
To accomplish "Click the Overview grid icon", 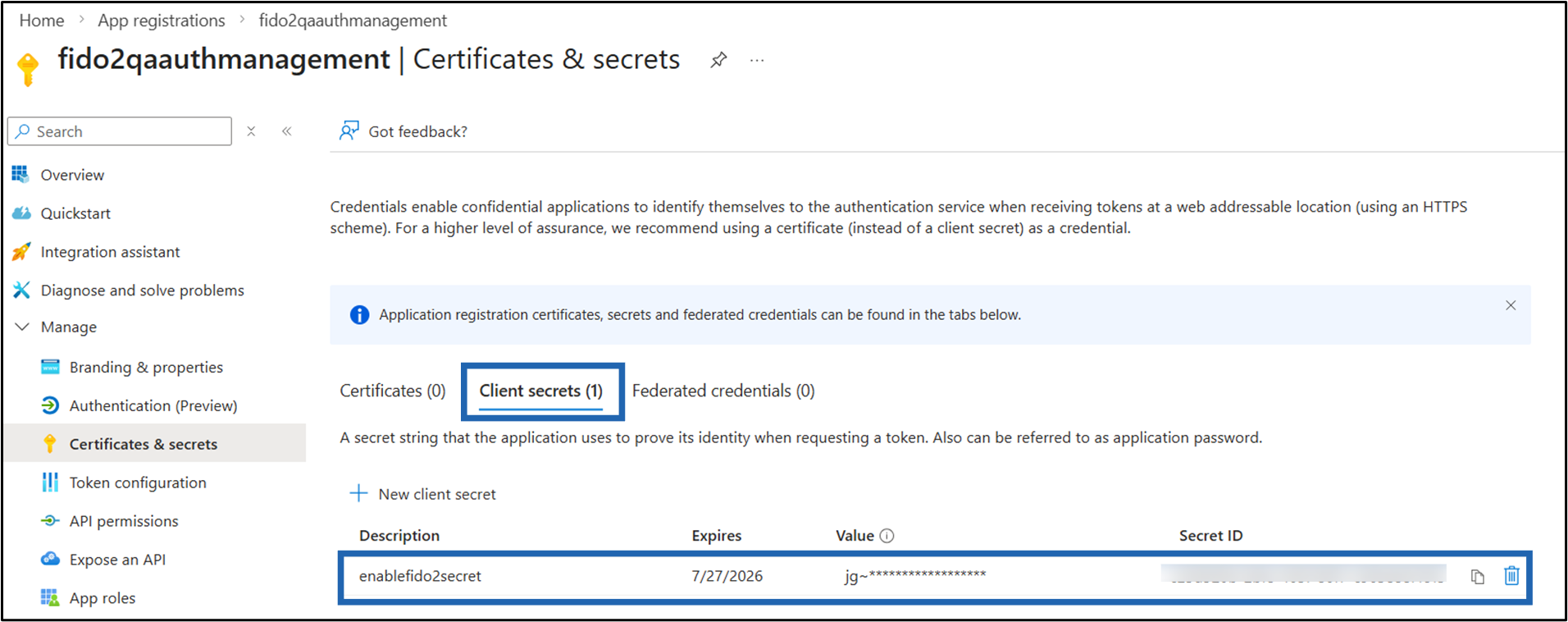I will coord(21,174).
